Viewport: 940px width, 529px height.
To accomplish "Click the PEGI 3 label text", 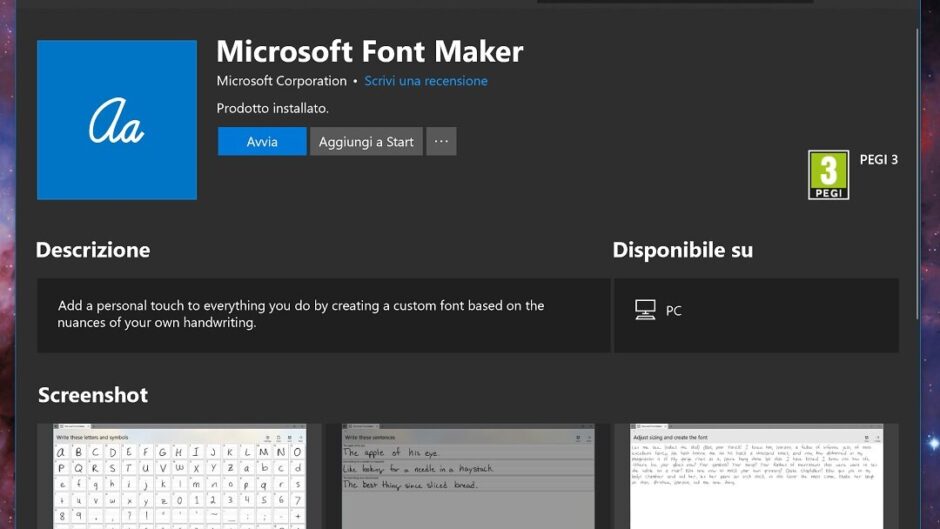I will tap(879, 160).
